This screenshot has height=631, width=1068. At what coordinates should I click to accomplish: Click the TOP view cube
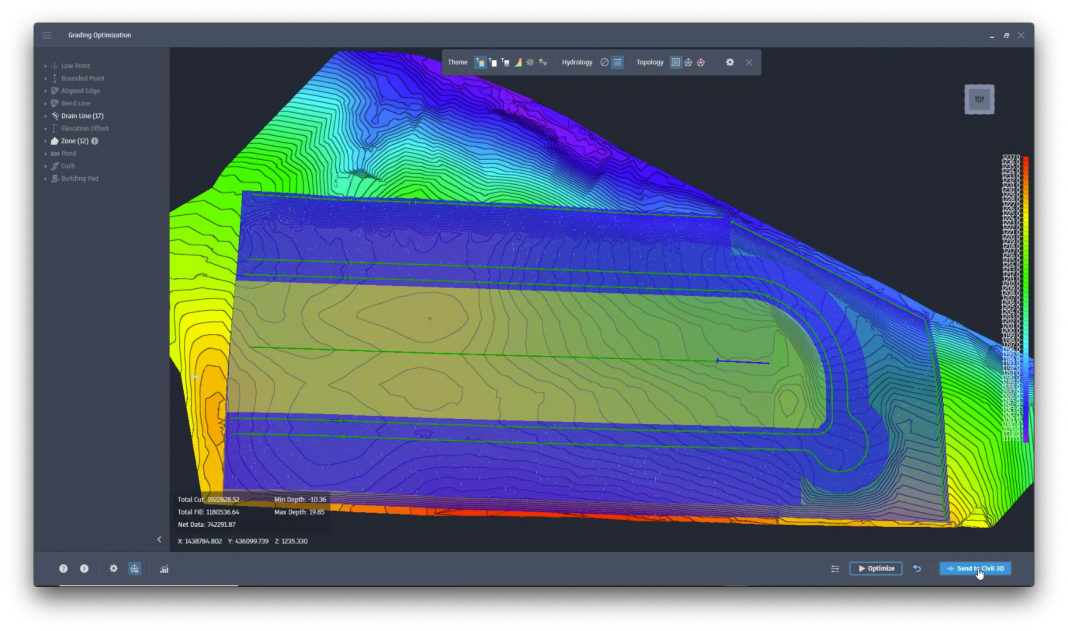coord(979,99)
